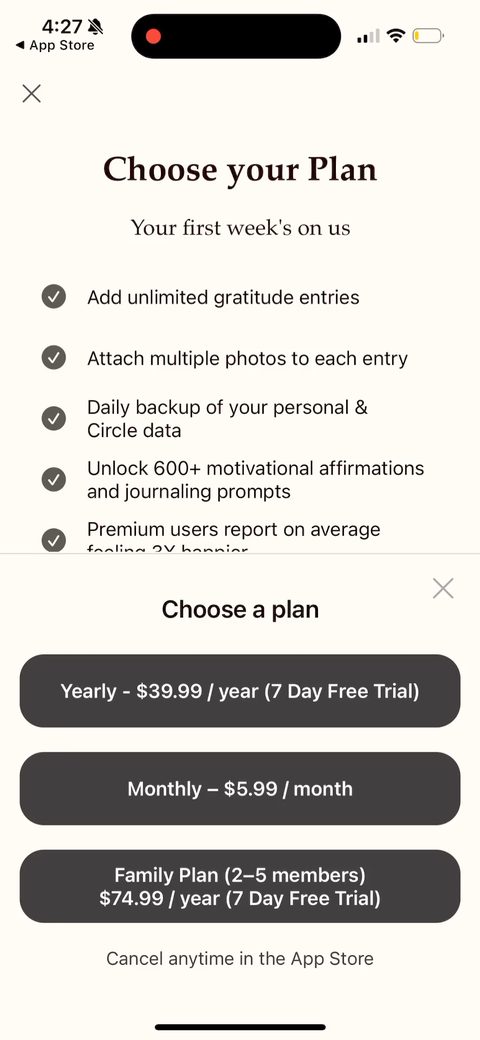Tap the home indicator bar
Image resolution: width=480 pixels, height=1040 pixels.
coord(240,1027)
